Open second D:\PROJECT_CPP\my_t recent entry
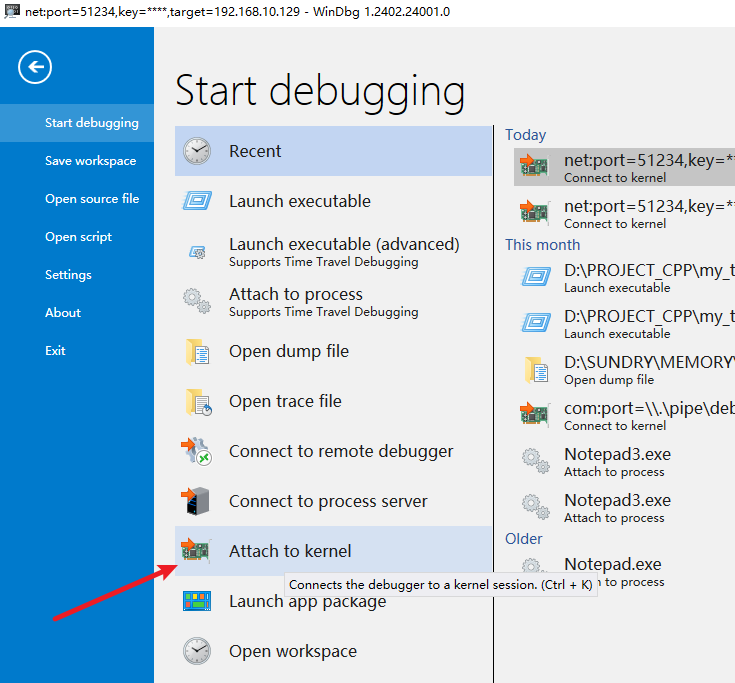Viewport: 735px width, 683px height. 624,323
